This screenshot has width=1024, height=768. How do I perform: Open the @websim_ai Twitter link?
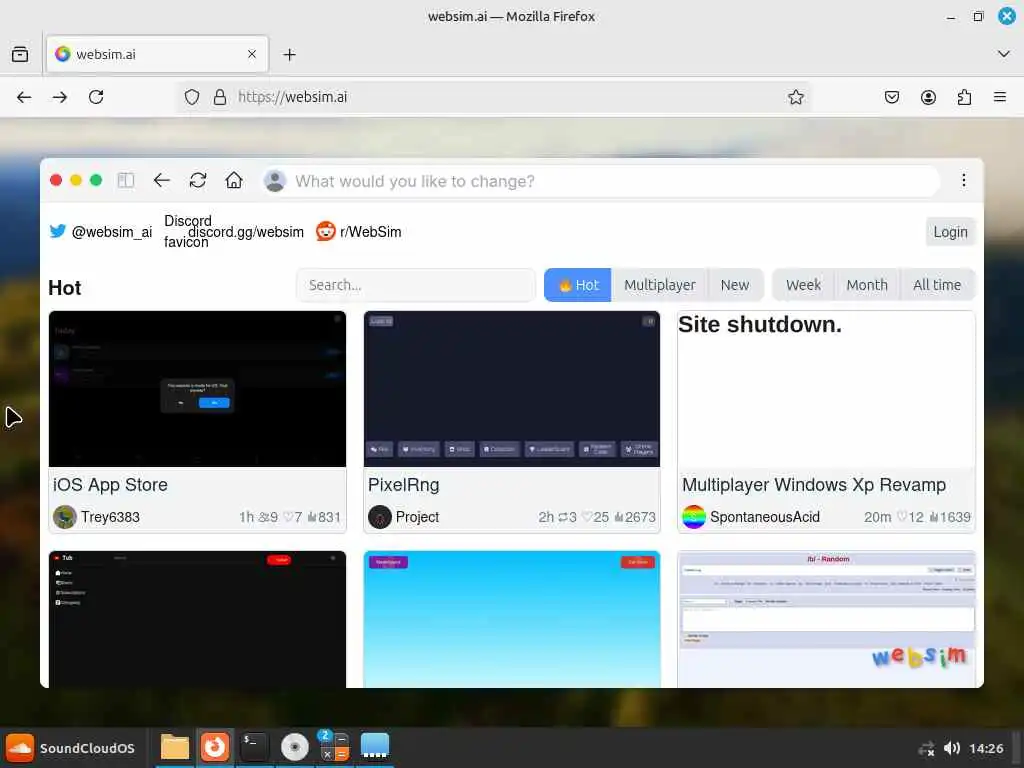coord(101,232)
